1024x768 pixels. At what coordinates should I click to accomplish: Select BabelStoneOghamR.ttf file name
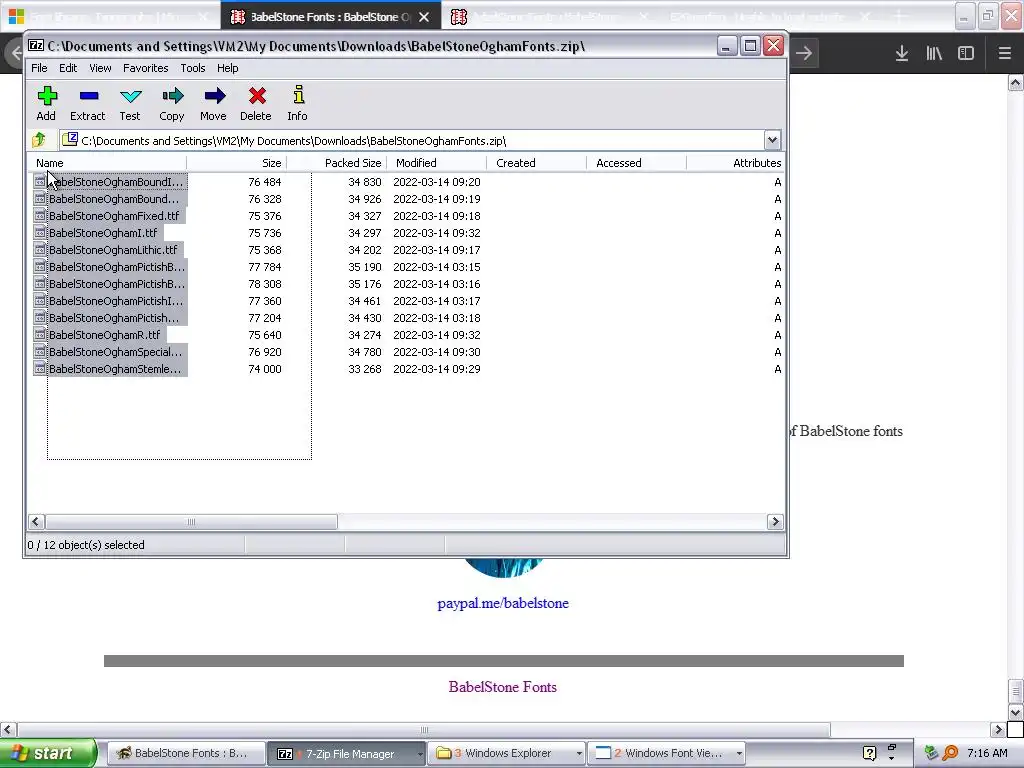pos(104,334)
